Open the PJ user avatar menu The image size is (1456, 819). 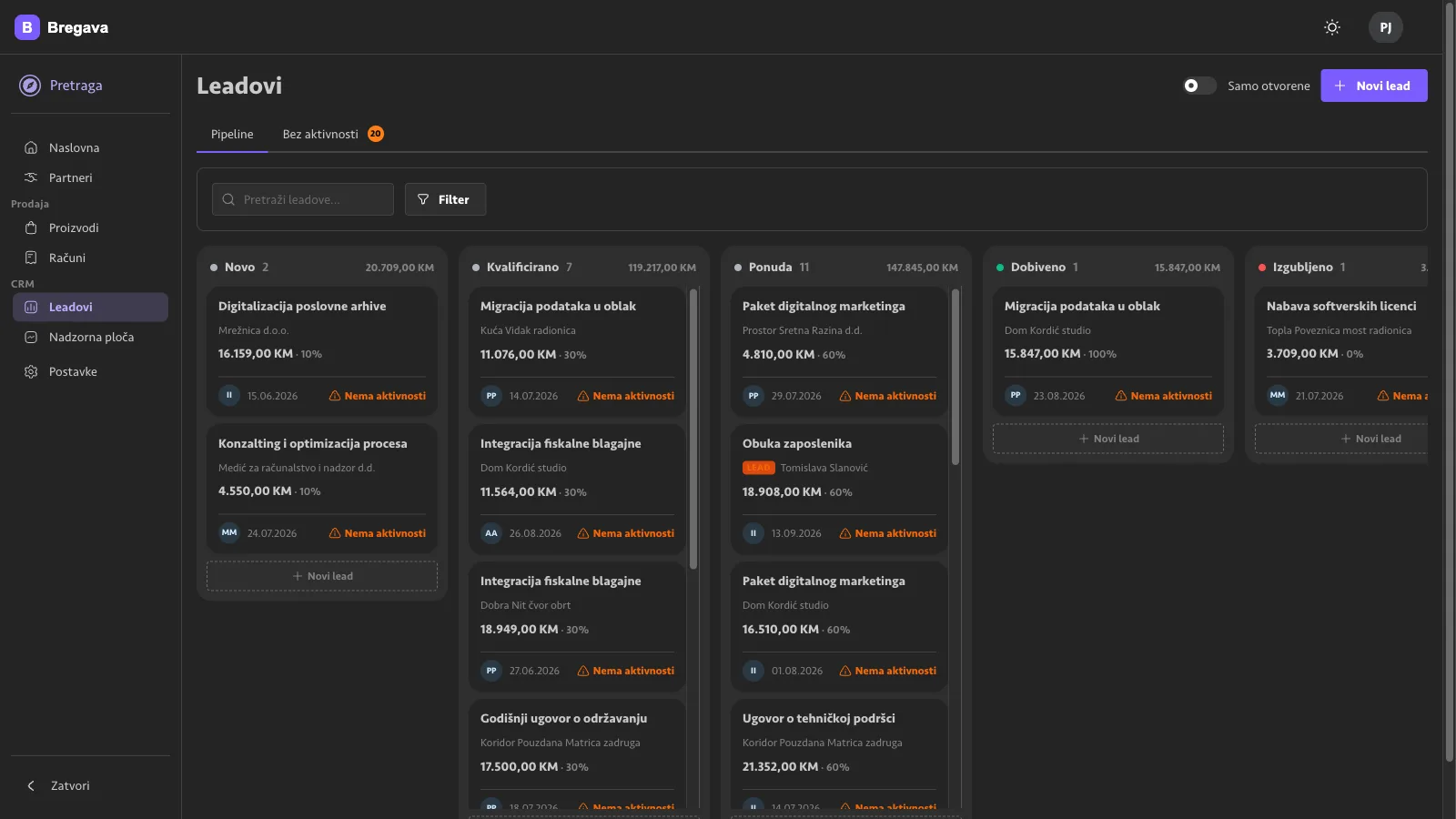[1385, 27]
